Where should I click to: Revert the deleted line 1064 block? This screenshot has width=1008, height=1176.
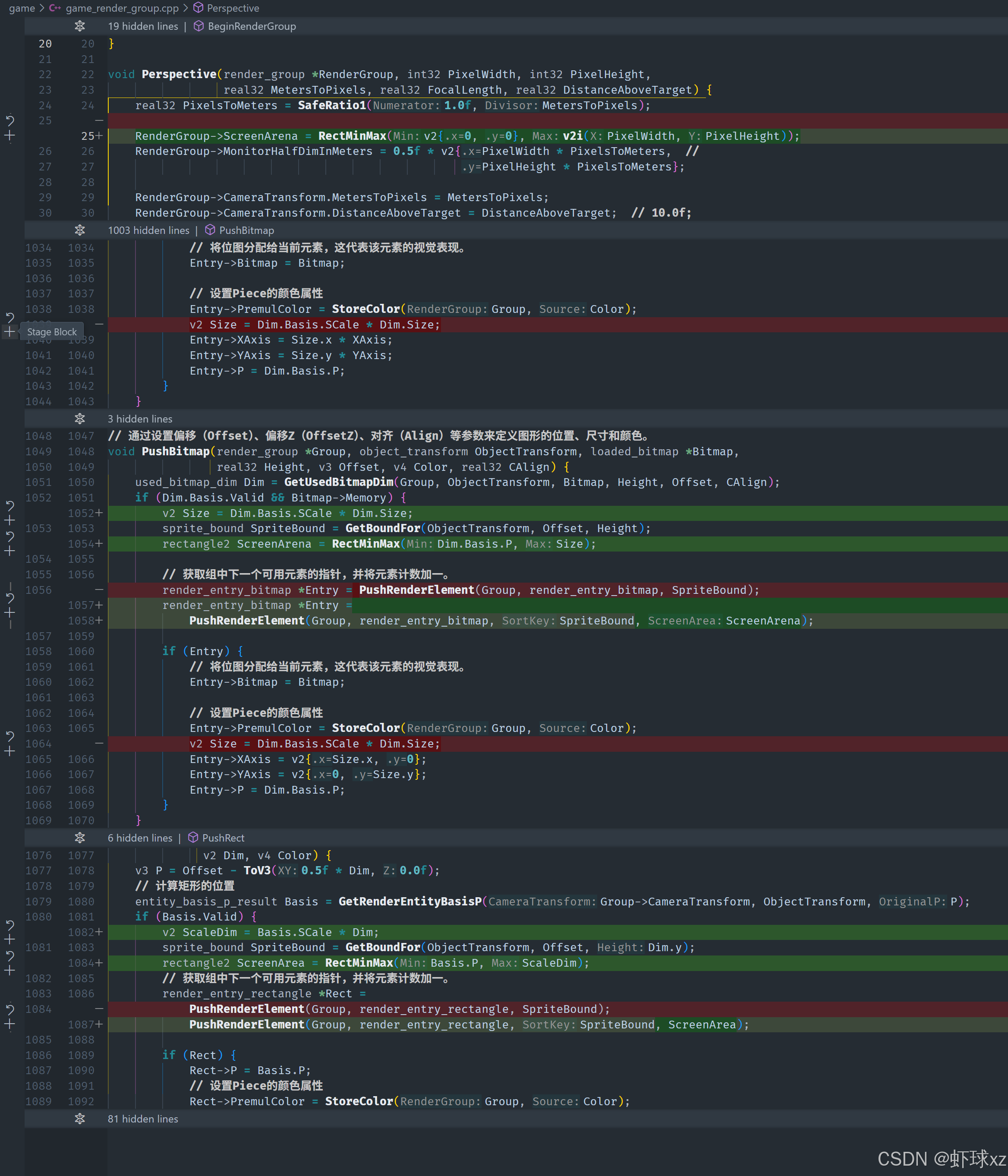tap(9, 736)
